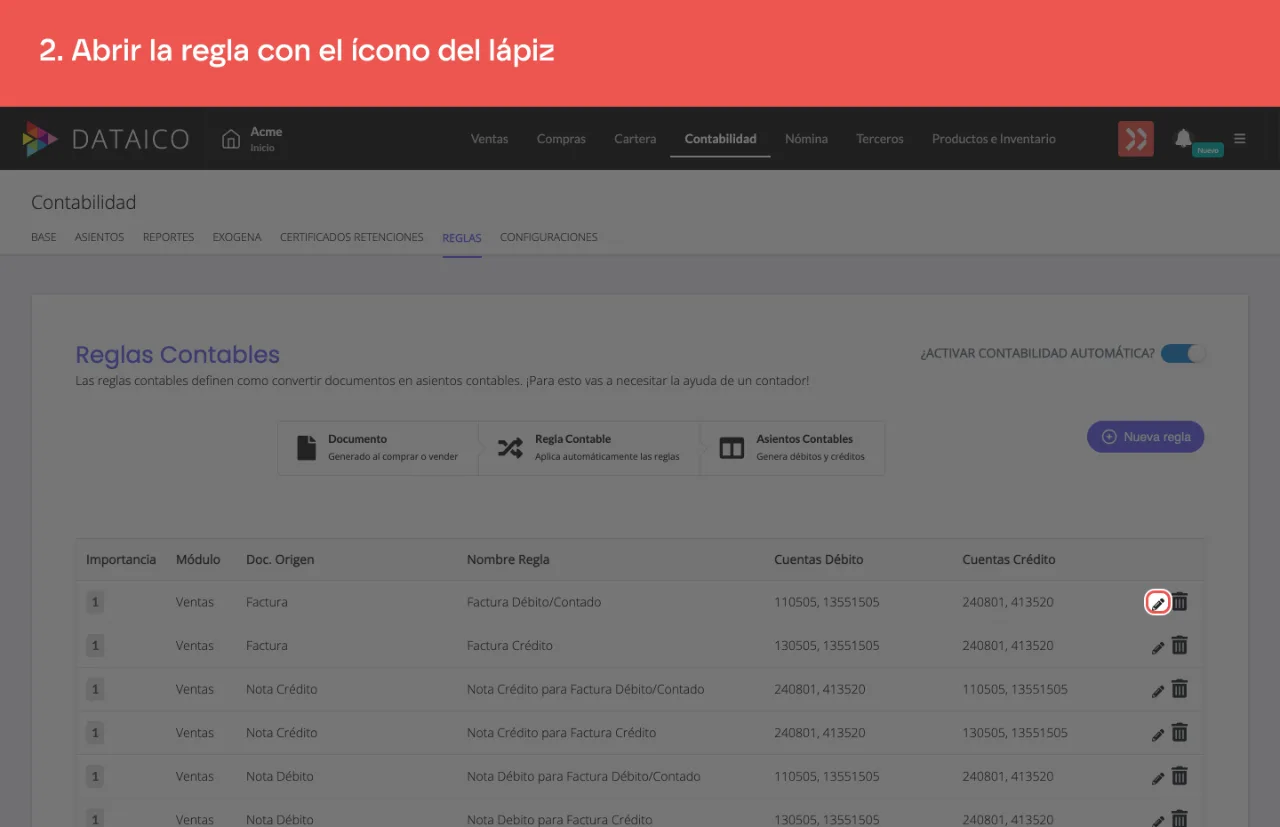Click the Regla Contable step box
This screenshot has width=1280, height=827.
[590, 447]
